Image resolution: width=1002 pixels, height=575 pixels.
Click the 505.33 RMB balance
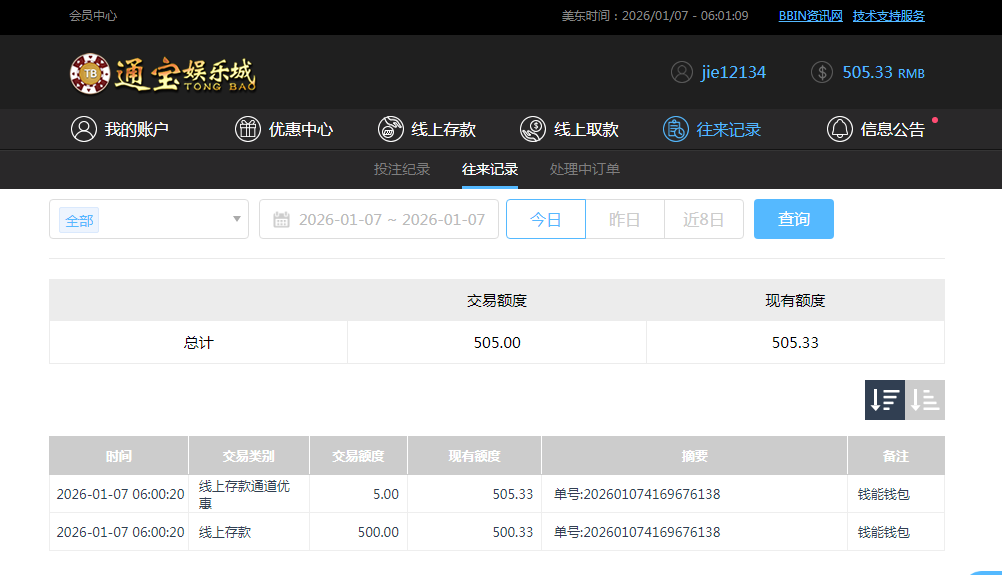click(x=883, y=72)
